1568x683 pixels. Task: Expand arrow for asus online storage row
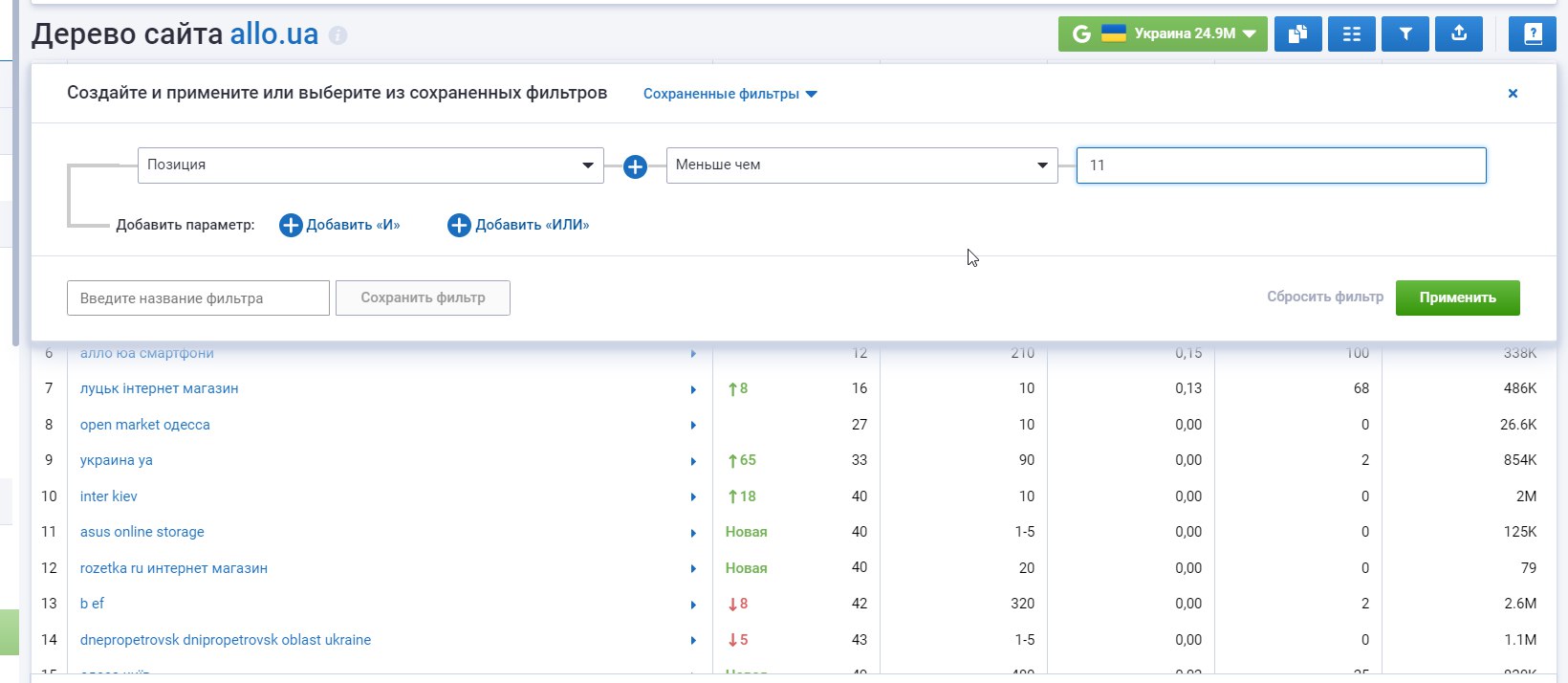[693, 533]
